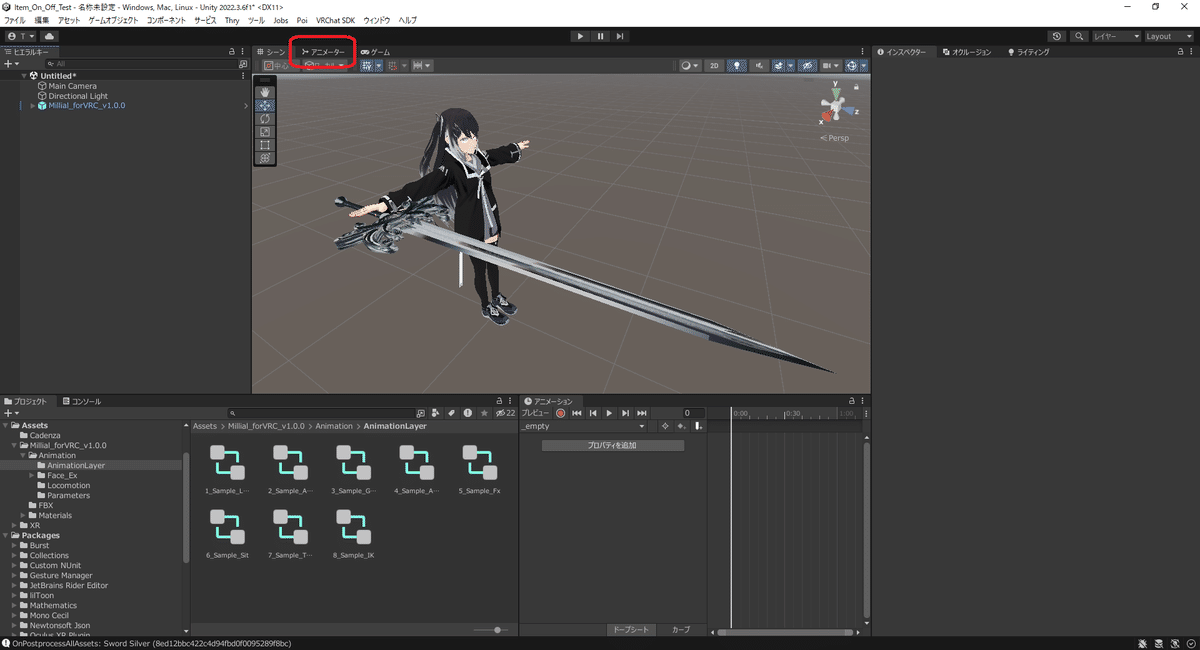Toggle hidden objects scene visibility icon
This screenshot has height=650, width=1200.
tap(806, 66)
